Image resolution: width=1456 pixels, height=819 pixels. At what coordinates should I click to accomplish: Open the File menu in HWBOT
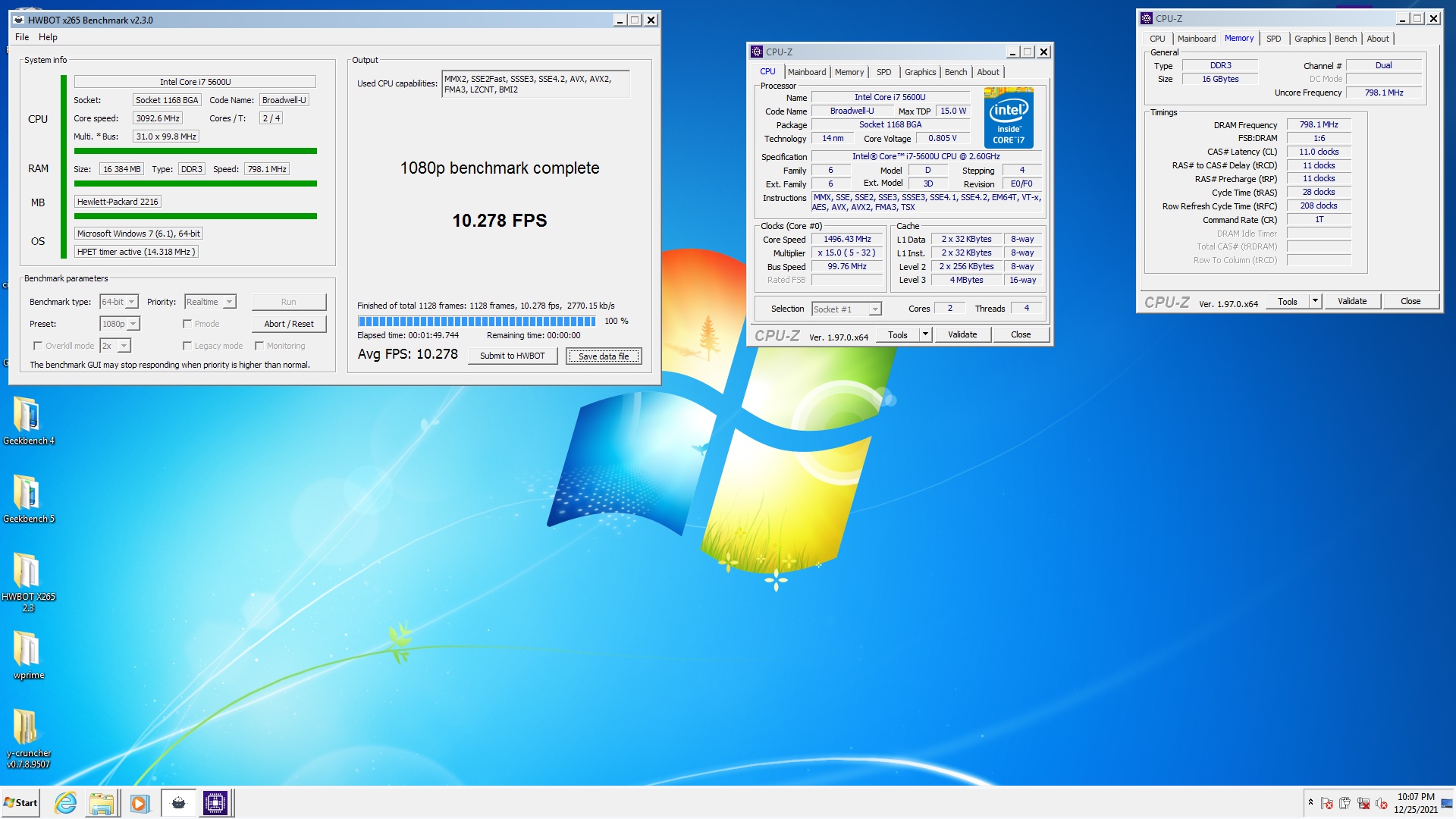coord(22,37)
